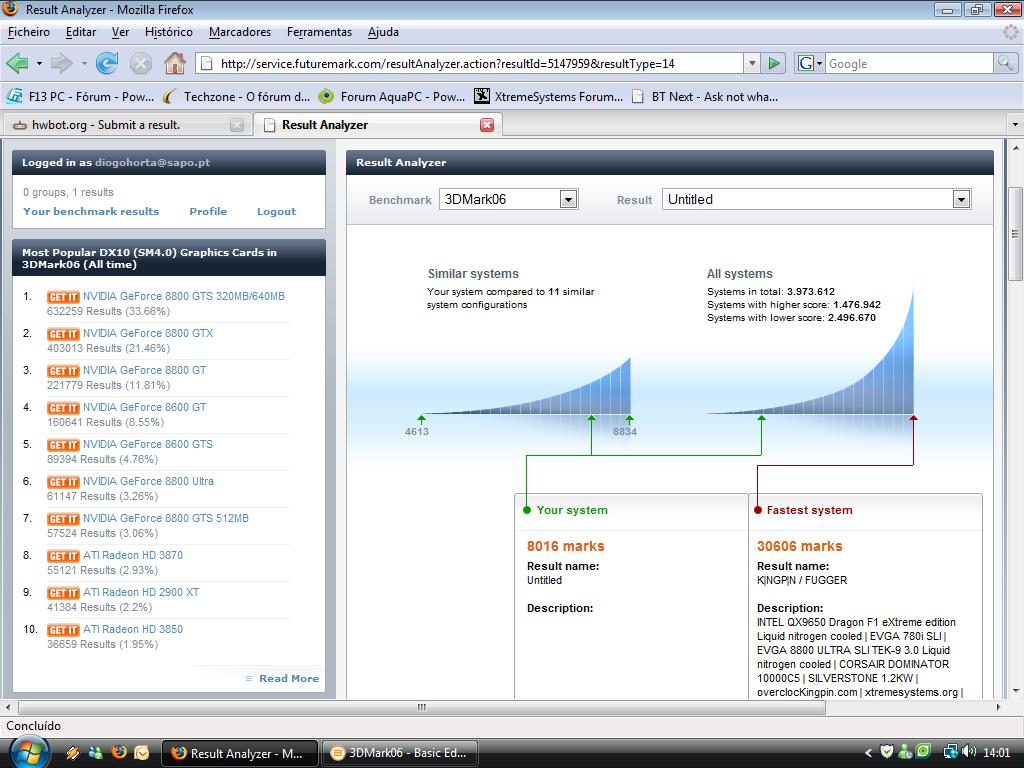Screen dimensions: 1024x768
Task: Click GET IT badge for Radeon HD 3870
Action: click(63, 556)
